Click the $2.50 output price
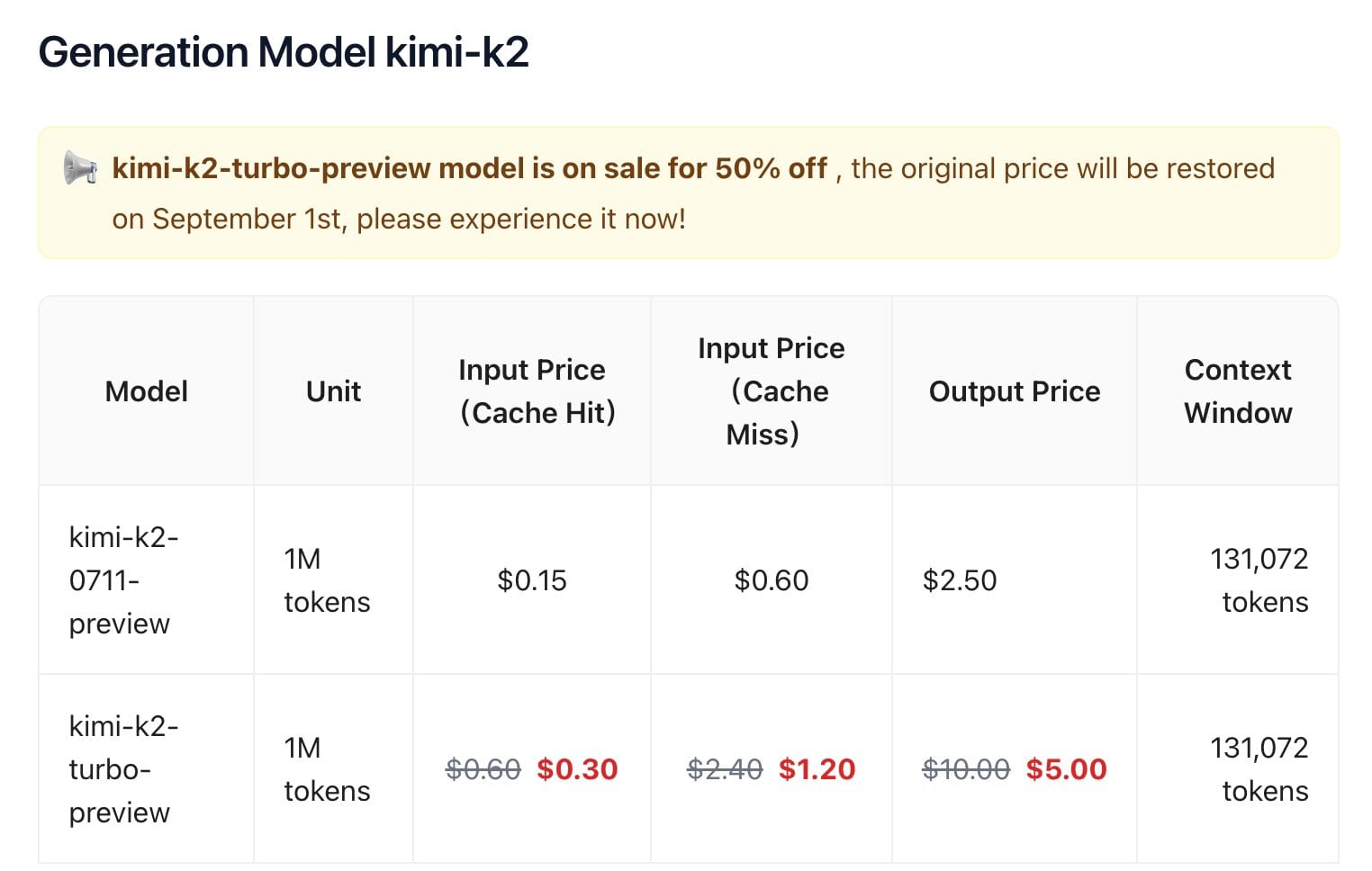This screenshot has height=871, width=1372. [960, 580]
